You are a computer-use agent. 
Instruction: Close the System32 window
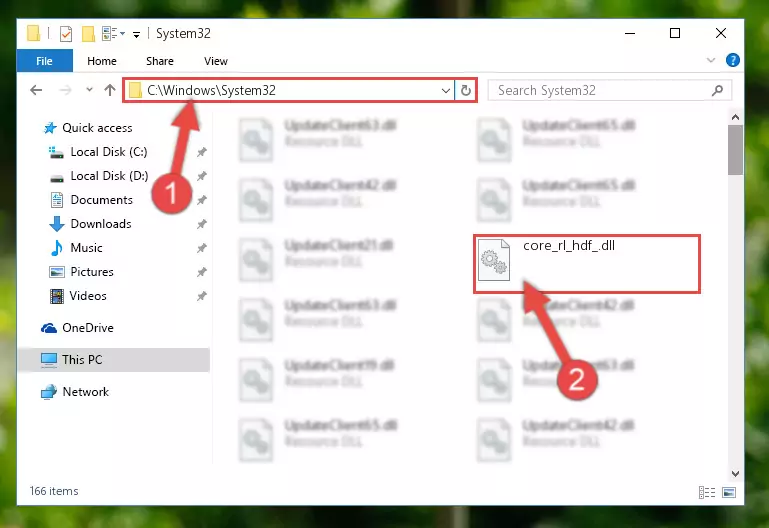720,33
